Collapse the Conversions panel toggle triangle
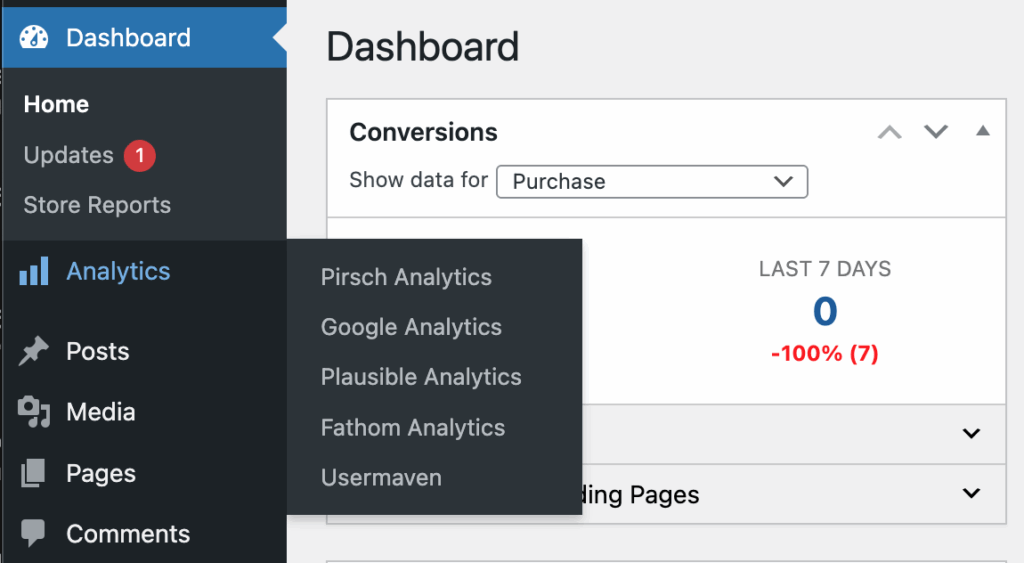The width and height of the screenshot is (1024, 563). tap(983, 131)
